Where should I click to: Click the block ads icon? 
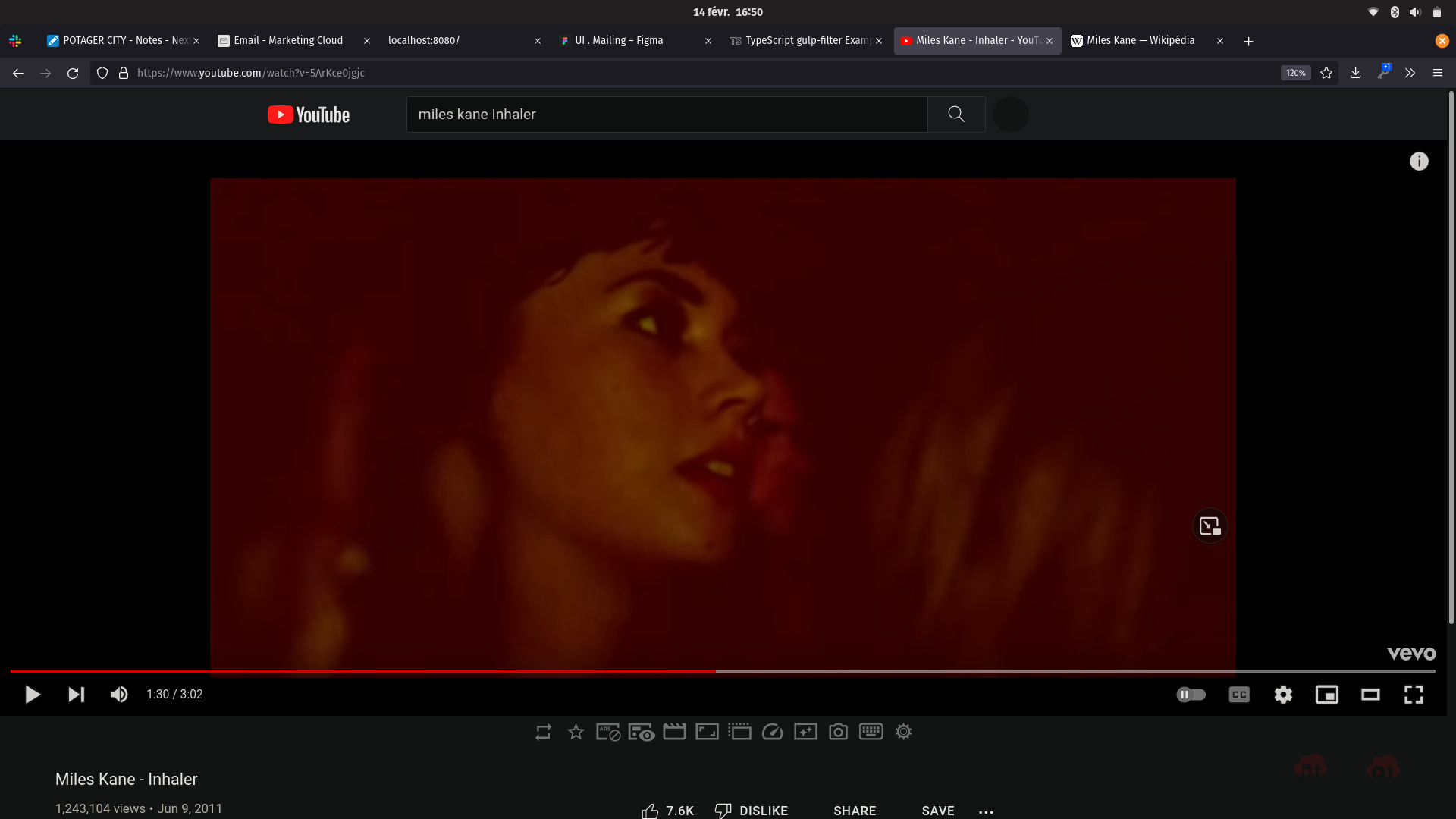[x=608, y=732]
